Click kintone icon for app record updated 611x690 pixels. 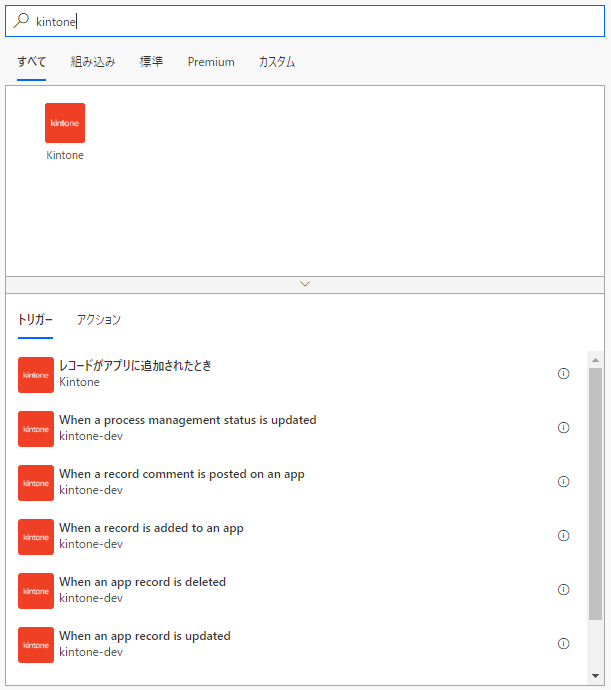click(36, 645)
